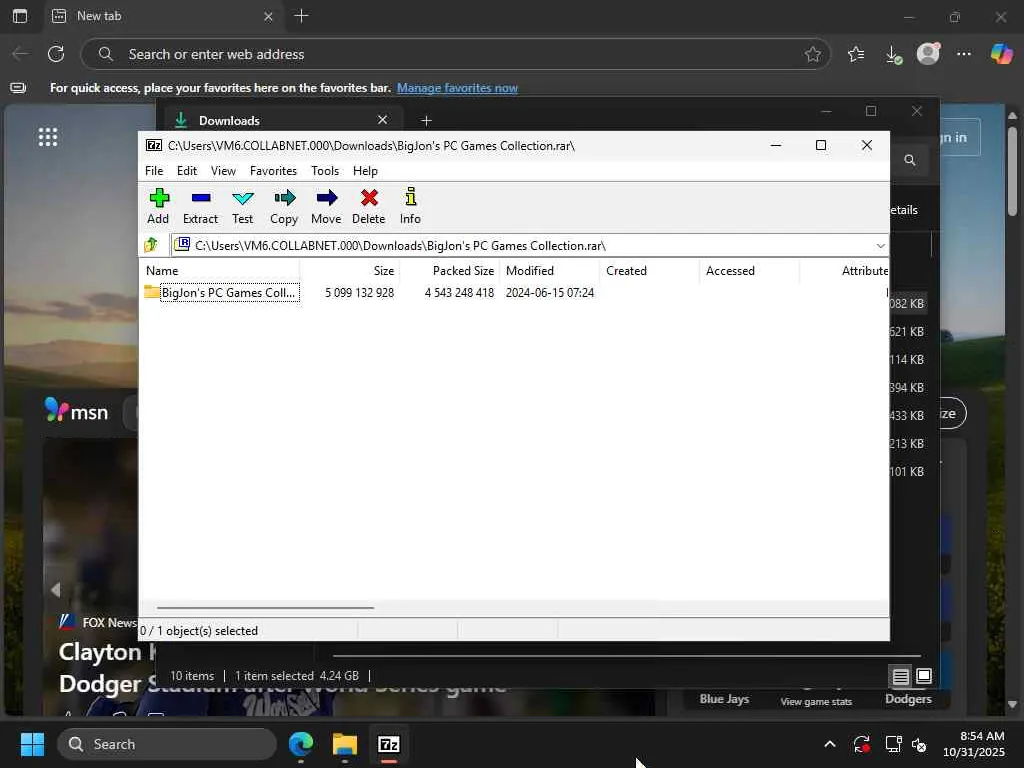Open the Info tool

point(410,206)
